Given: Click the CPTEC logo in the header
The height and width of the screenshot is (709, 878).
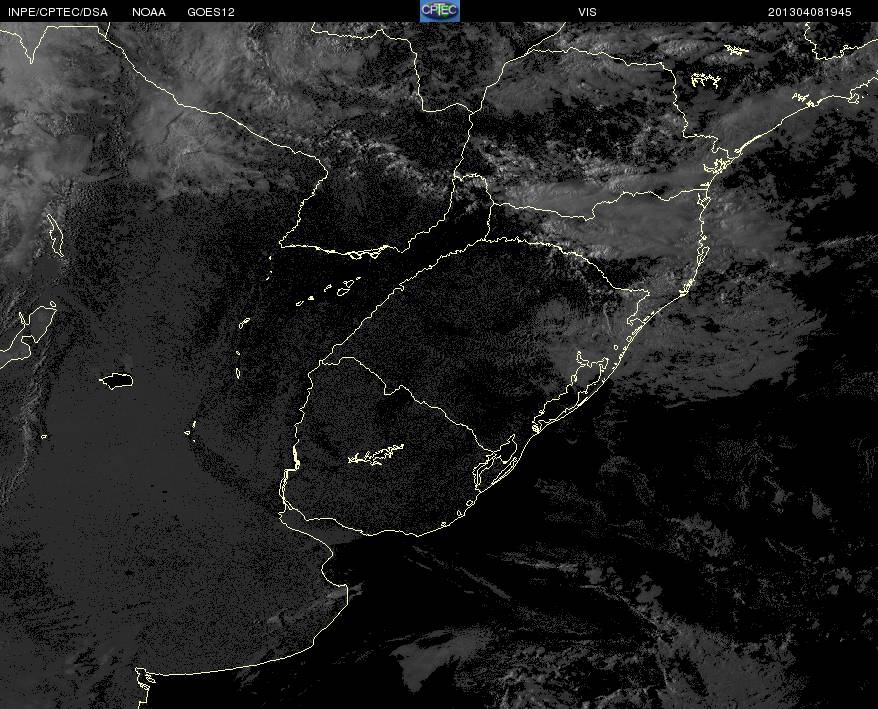Looking at the screenshot, I should coord(440,11).
